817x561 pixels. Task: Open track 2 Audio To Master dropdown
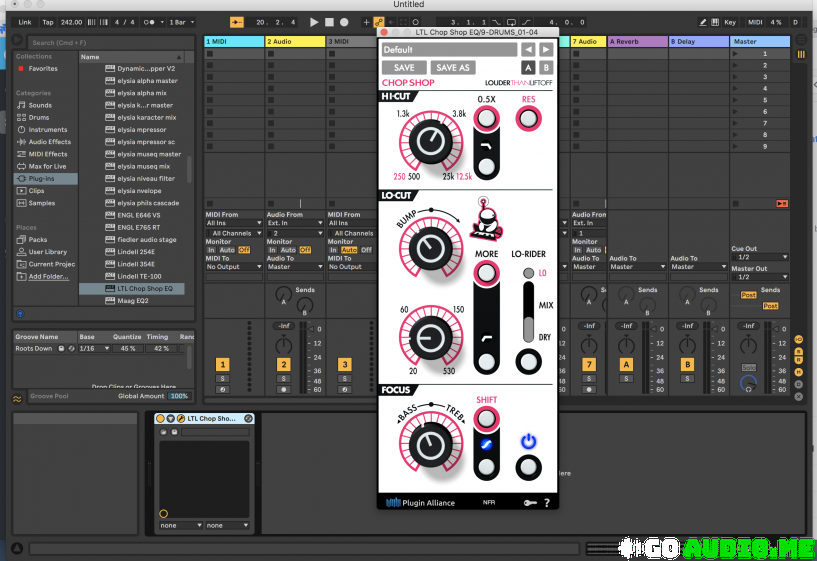tap(295, 267)
